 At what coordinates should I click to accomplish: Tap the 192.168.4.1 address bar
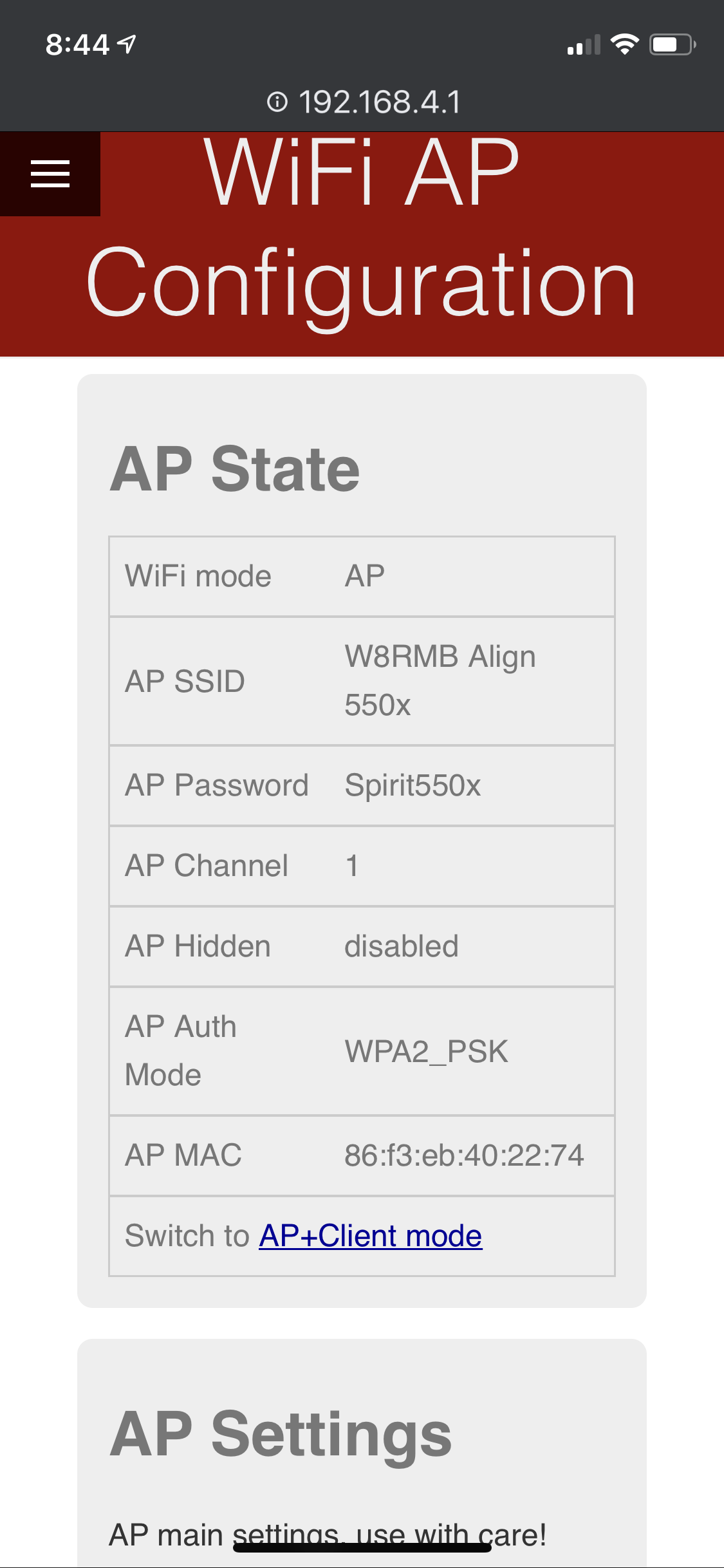coord(379,102)
